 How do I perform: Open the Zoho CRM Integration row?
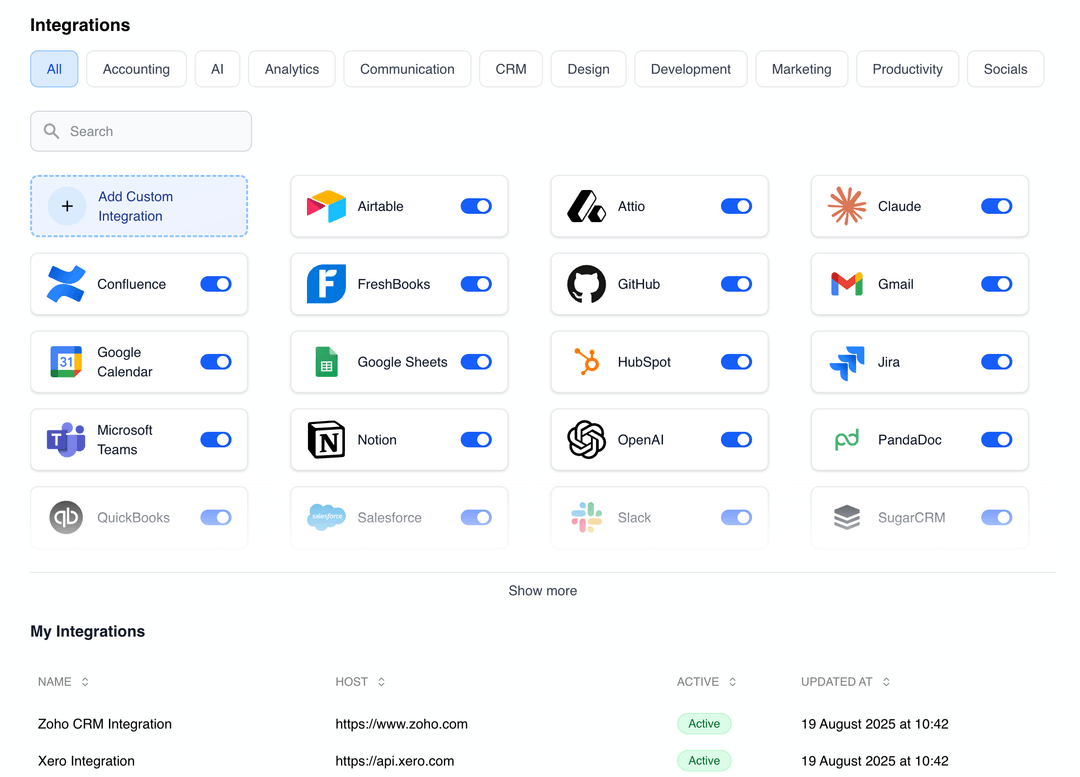coord(105,724)
